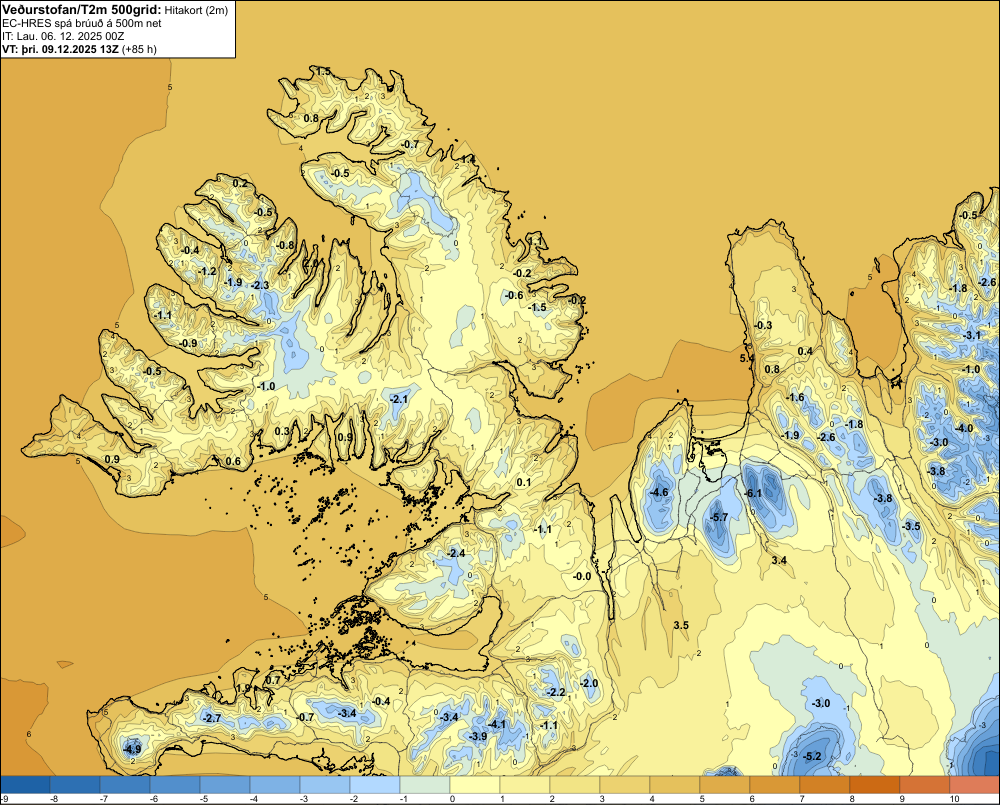
Task: Click the '-2.1' temperature label
Action: (x=399, y=399)
